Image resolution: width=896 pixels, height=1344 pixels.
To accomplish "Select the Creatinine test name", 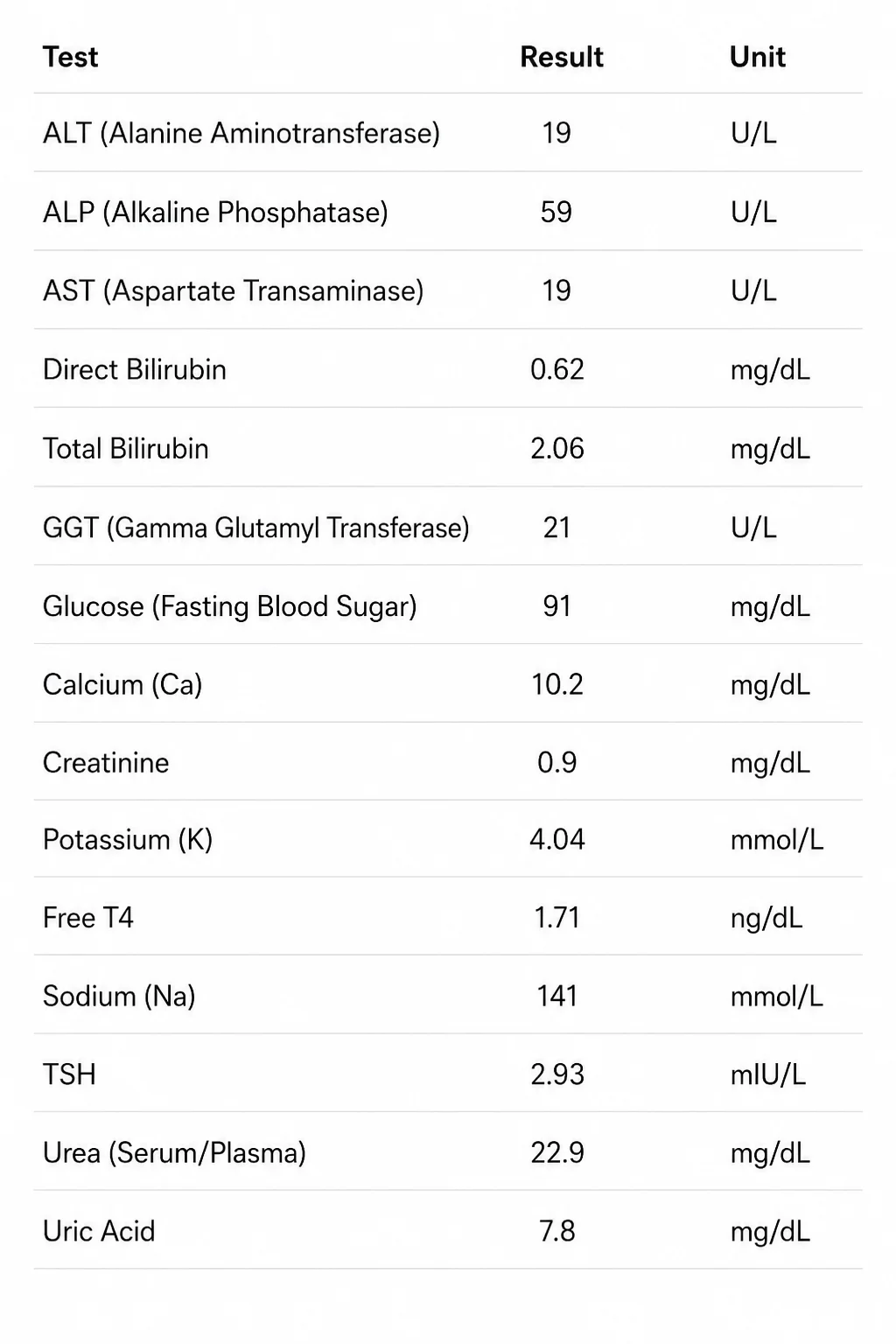I will click(x=106, y=763).
